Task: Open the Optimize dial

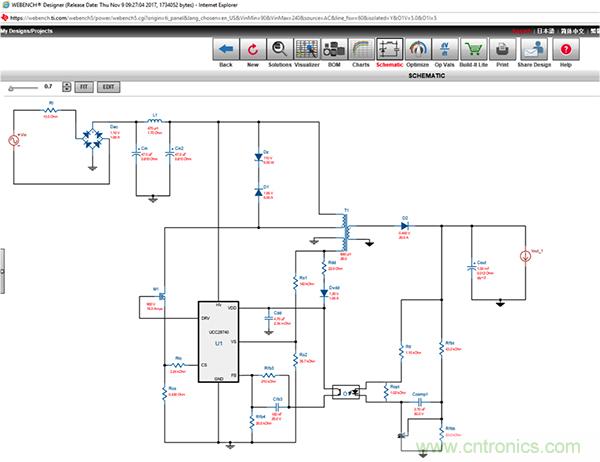Action: [417, 50]
